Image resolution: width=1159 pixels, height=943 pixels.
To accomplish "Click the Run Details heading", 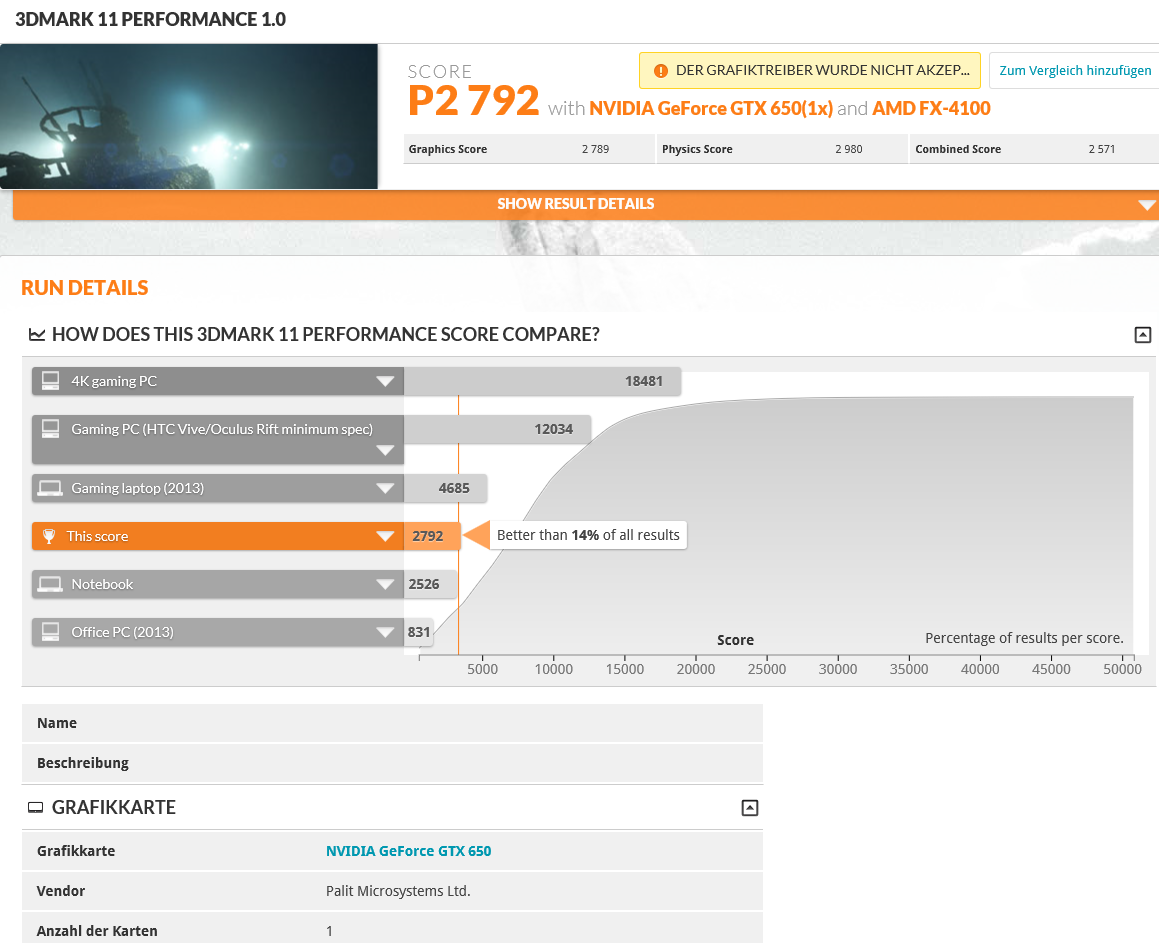I will pyautogui.click(x=85, y=288).
